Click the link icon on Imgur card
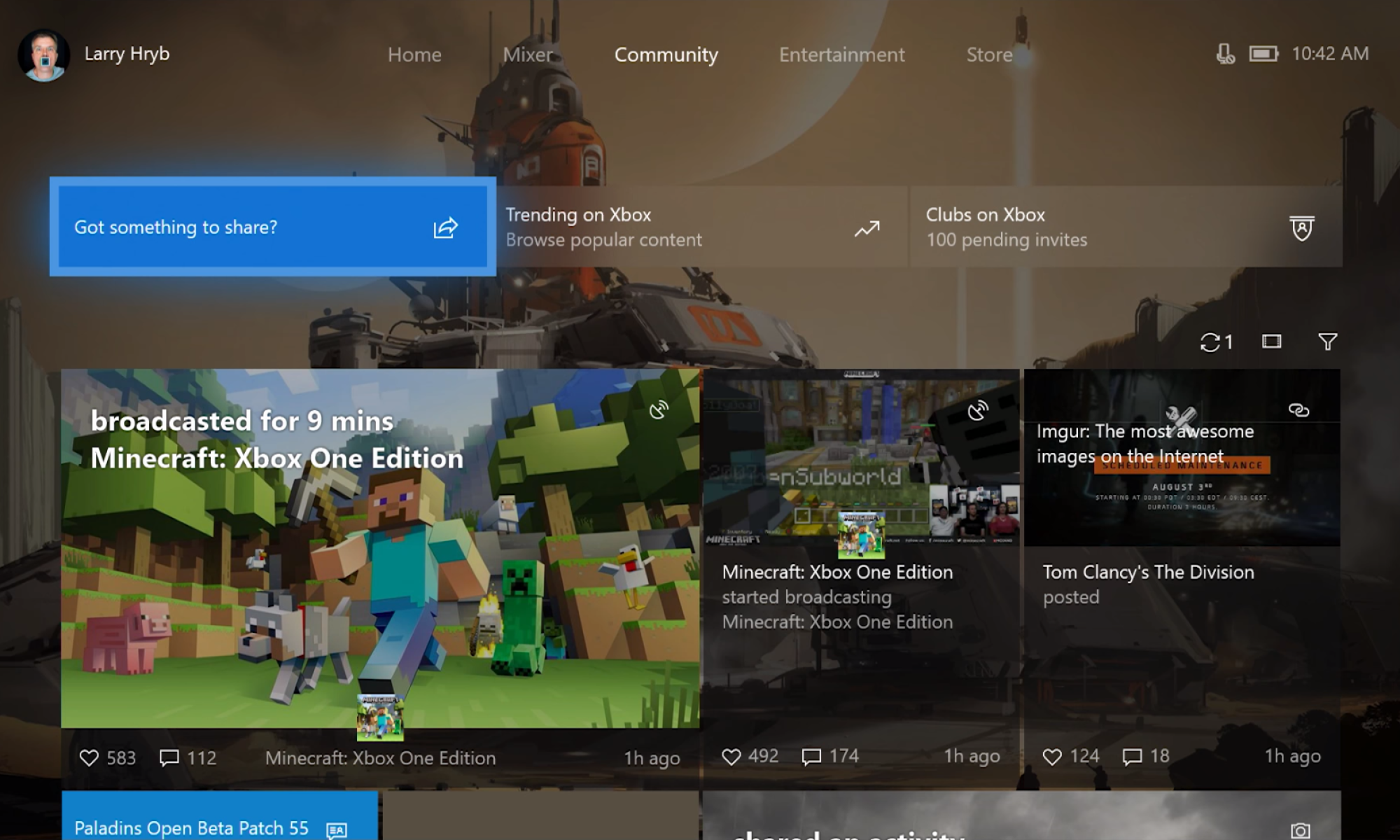1400x840 pixels. [1298, 410]
